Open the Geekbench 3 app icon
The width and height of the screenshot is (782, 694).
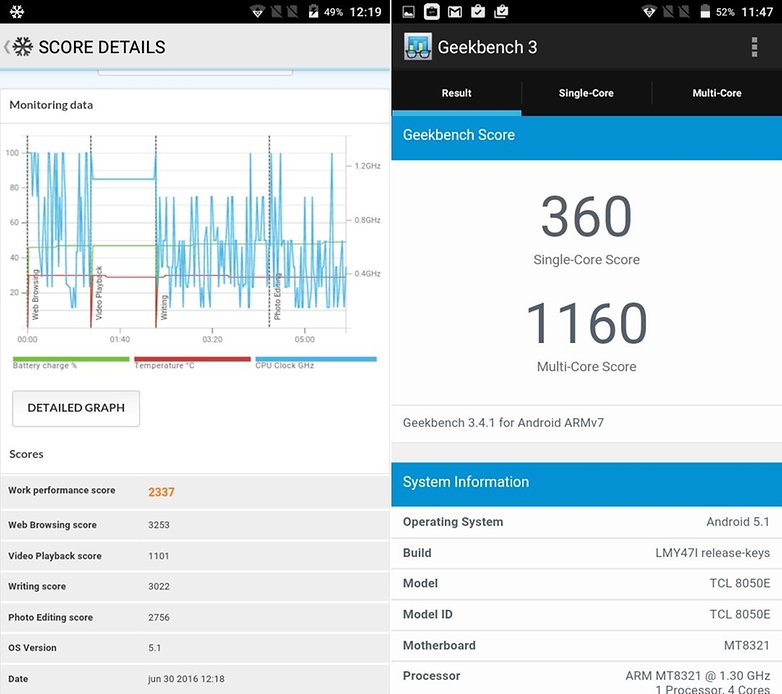(418, 47)
